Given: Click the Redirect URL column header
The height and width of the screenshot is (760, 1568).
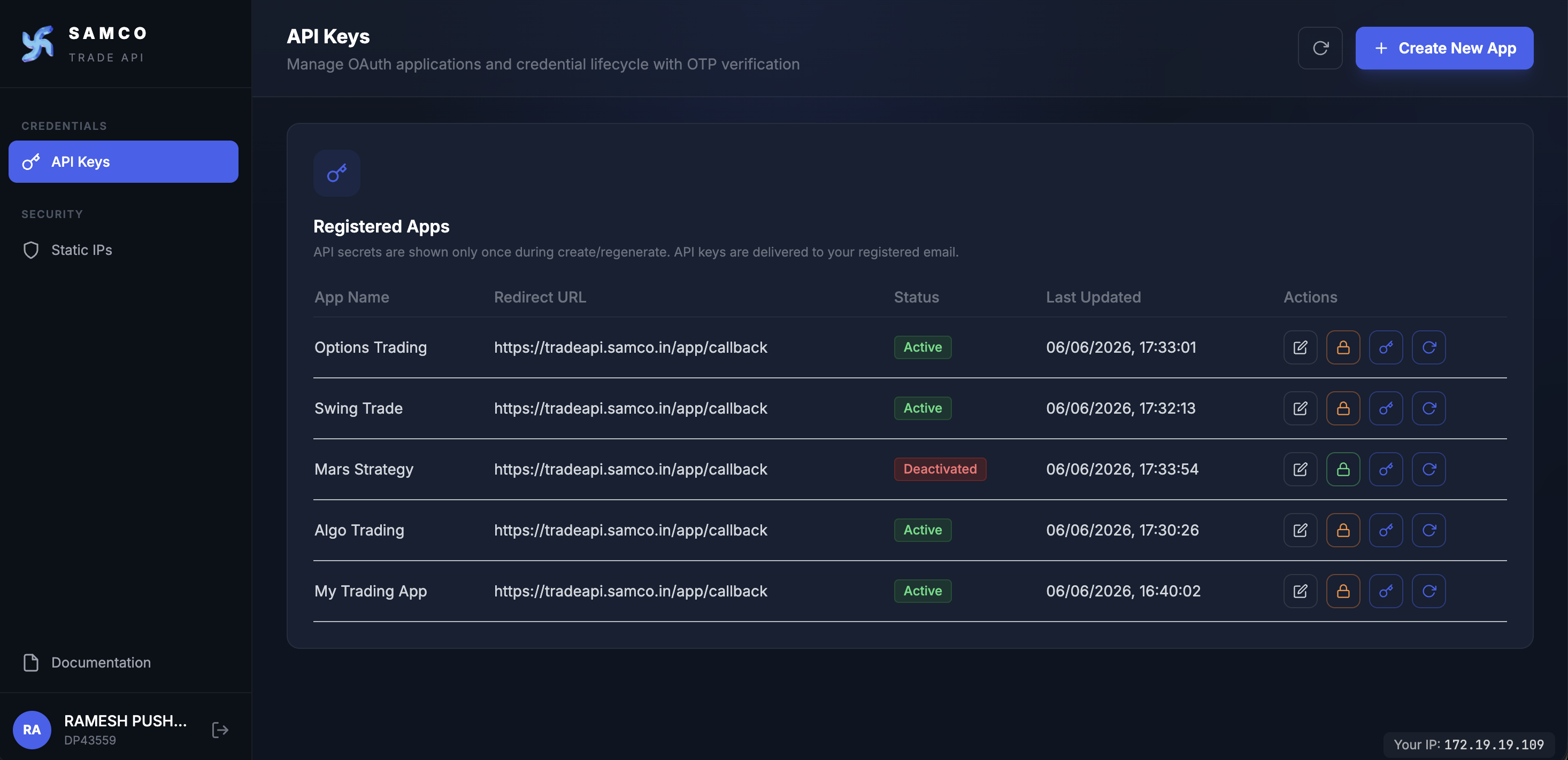Looking at the screenshot, I should click(x=540, y=298).
